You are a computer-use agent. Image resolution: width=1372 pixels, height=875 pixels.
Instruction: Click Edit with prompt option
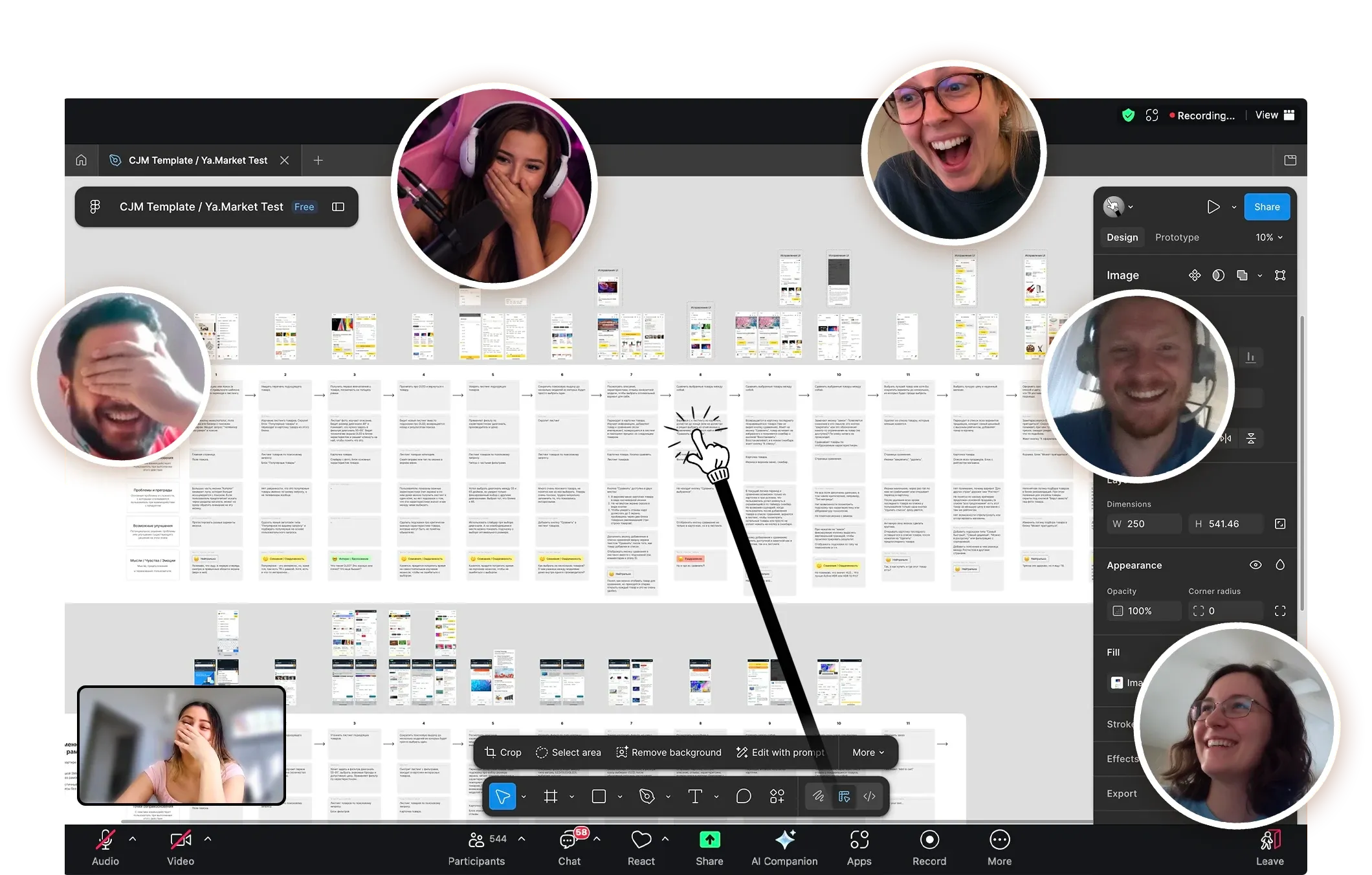pyautogui.click(x=780, y=752)
